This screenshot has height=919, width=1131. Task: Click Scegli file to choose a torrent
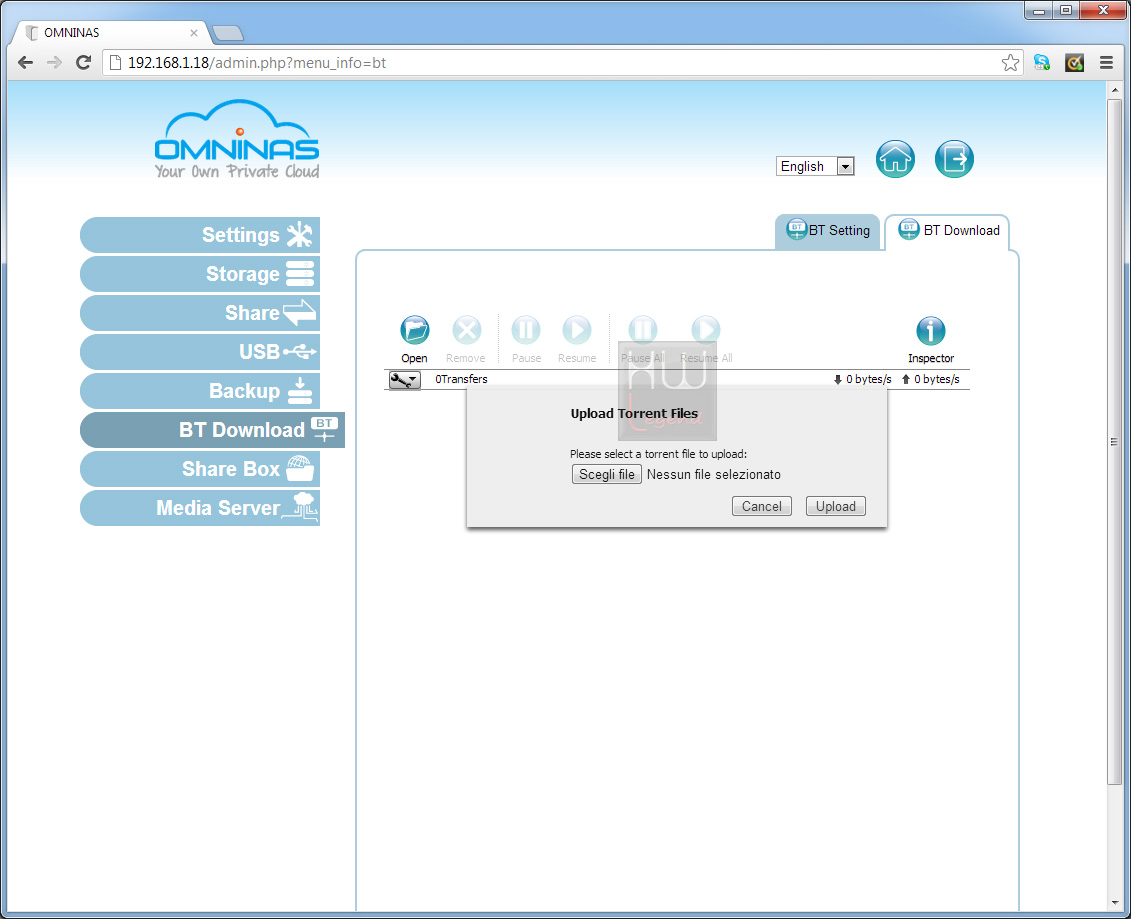(607, 475)
